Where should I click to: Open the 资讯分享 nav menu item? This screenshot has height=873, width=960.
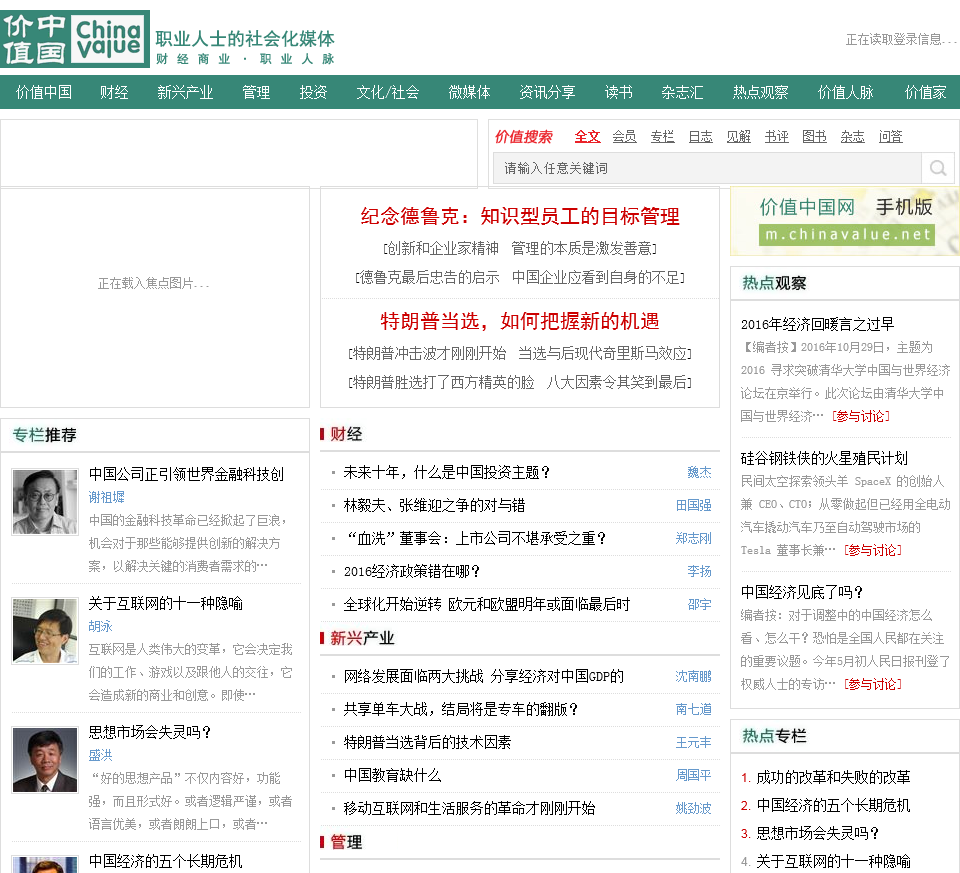click(547, 92)
